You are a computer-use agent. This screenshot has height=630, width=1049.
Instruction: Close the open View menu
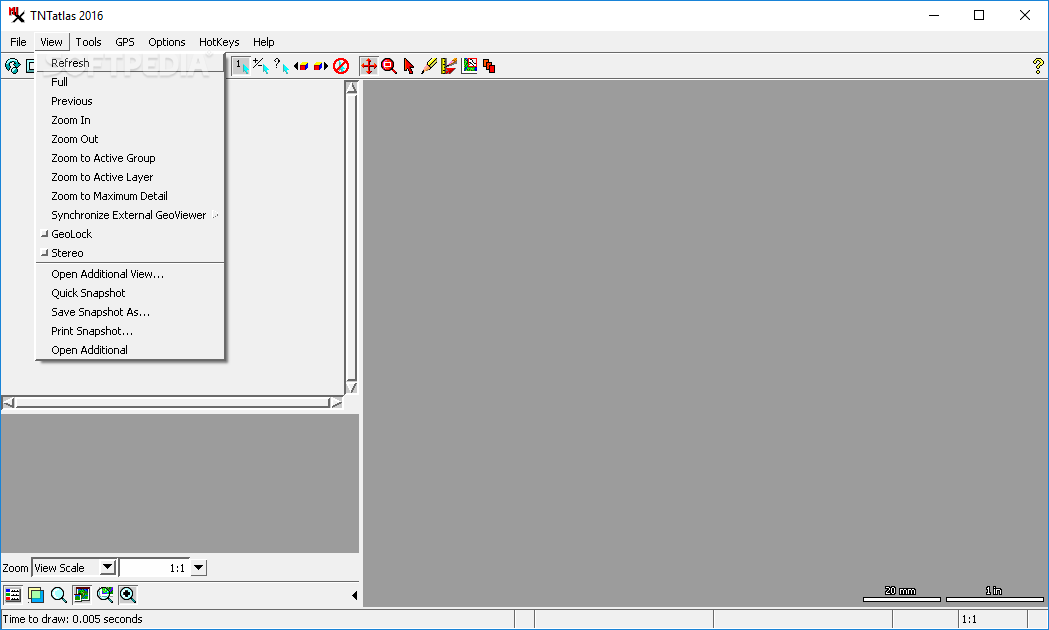(52, 42)
